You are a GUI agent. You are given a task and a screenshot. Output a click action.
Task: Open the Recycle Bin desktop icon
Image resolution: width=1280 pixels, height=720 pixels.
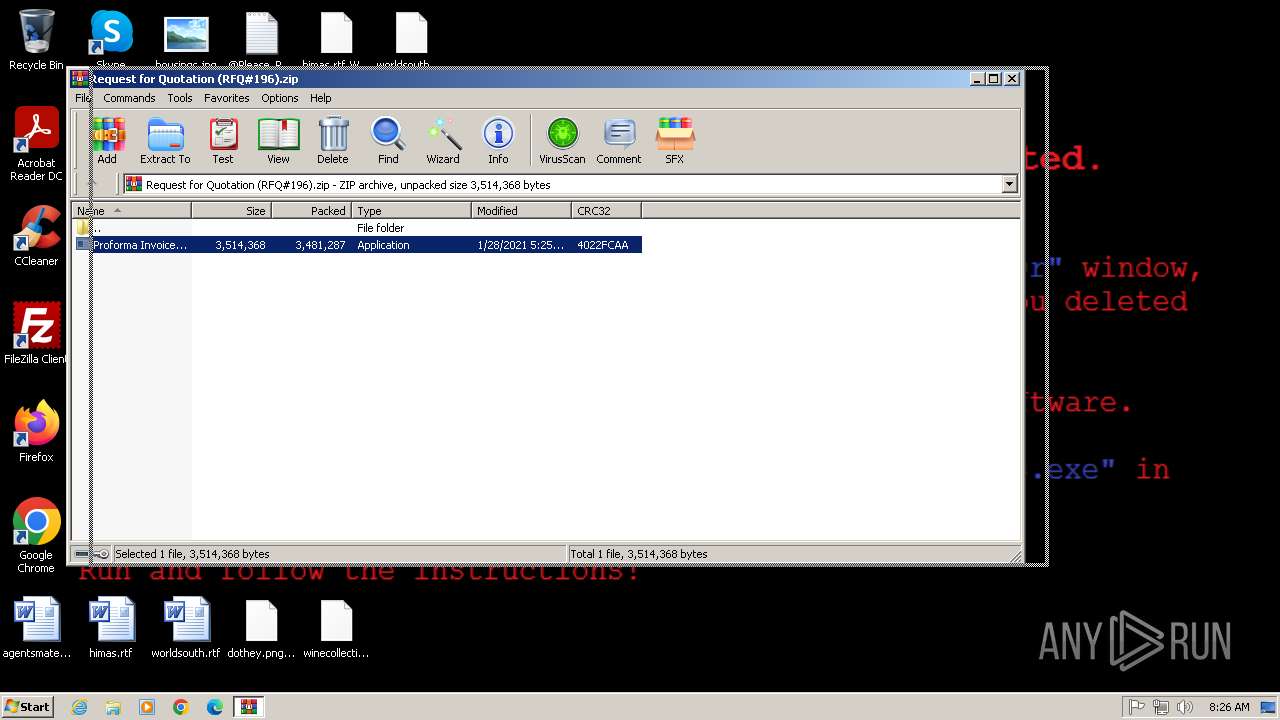36,40
